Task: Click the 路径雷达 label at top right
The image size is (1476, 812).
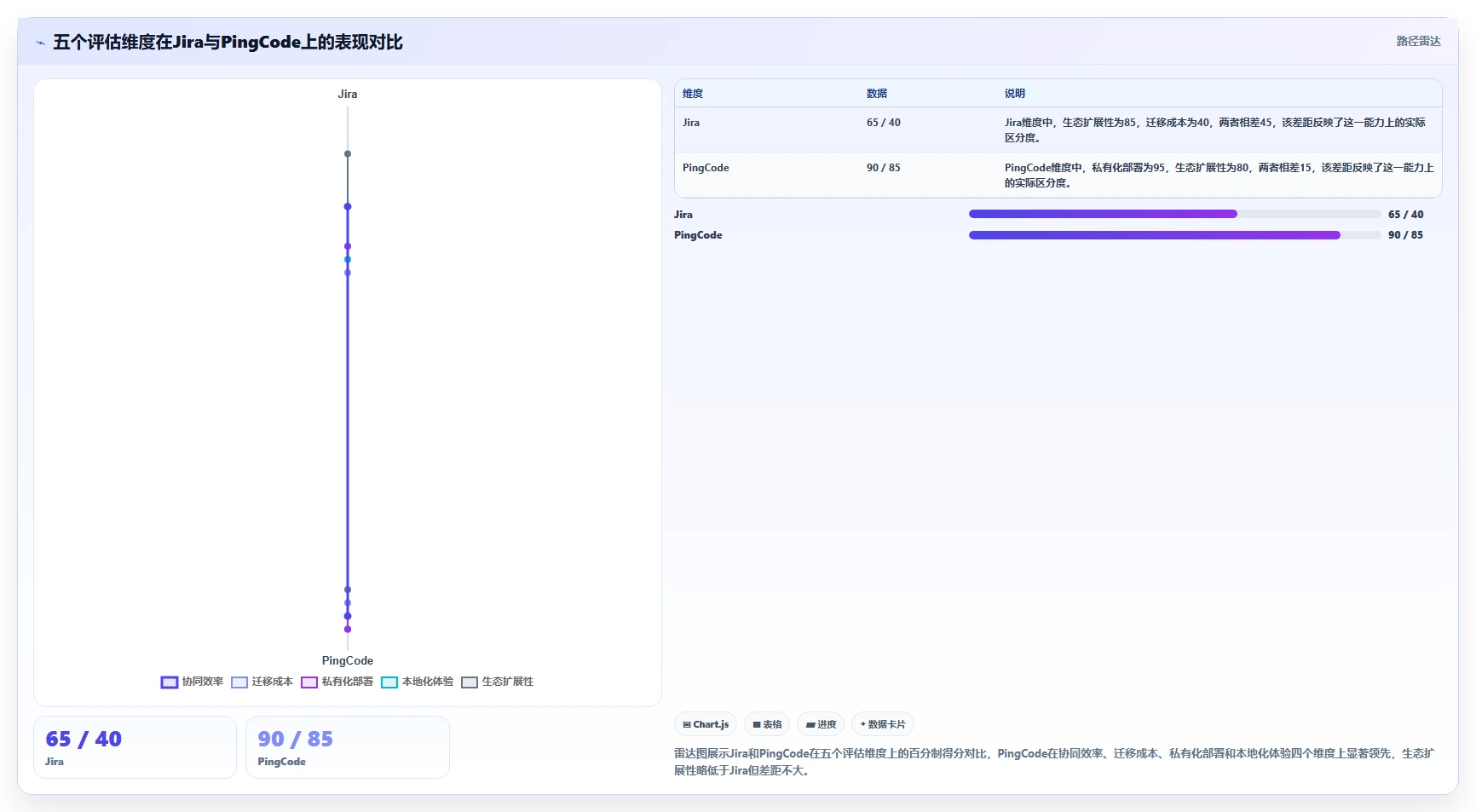Action: pos(1418,41)
